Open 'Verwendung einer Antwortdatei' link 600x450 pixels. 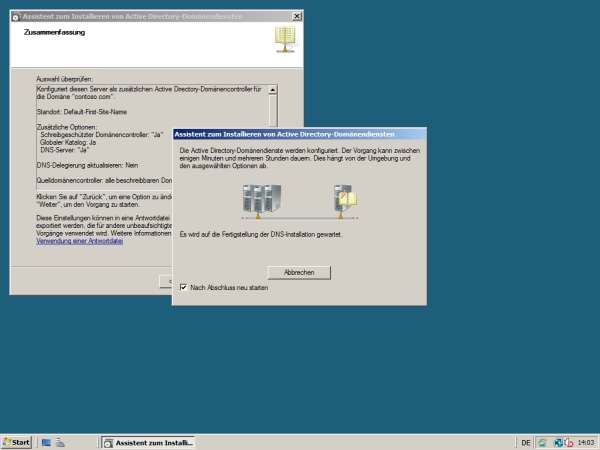coord(80,241)
